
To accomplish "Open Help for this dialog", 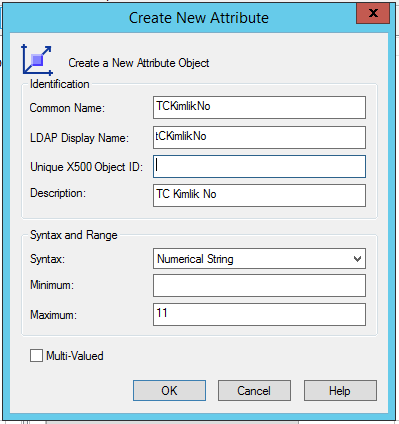I will pos(340,390).
